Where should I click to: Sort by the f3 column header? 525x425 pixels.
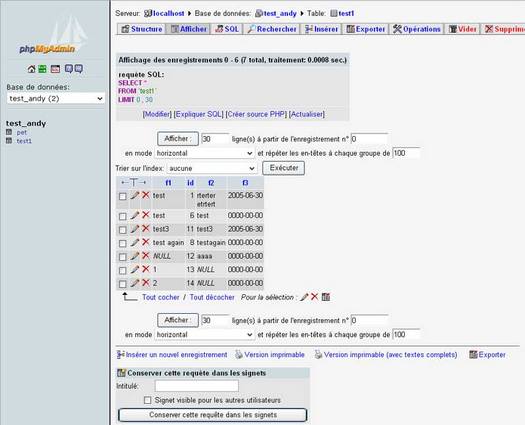pos(245,183)
